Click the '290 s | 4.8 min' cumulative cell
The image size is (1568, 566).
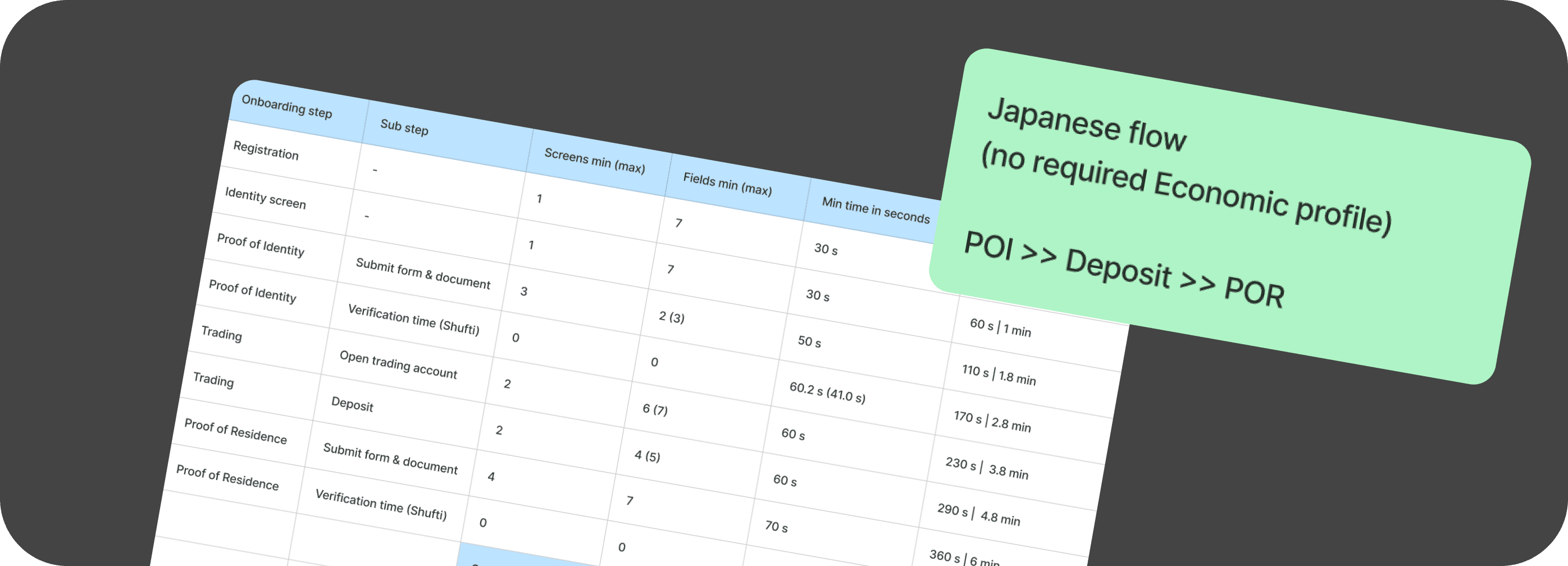pyautogui.click(x=979, y=514)
